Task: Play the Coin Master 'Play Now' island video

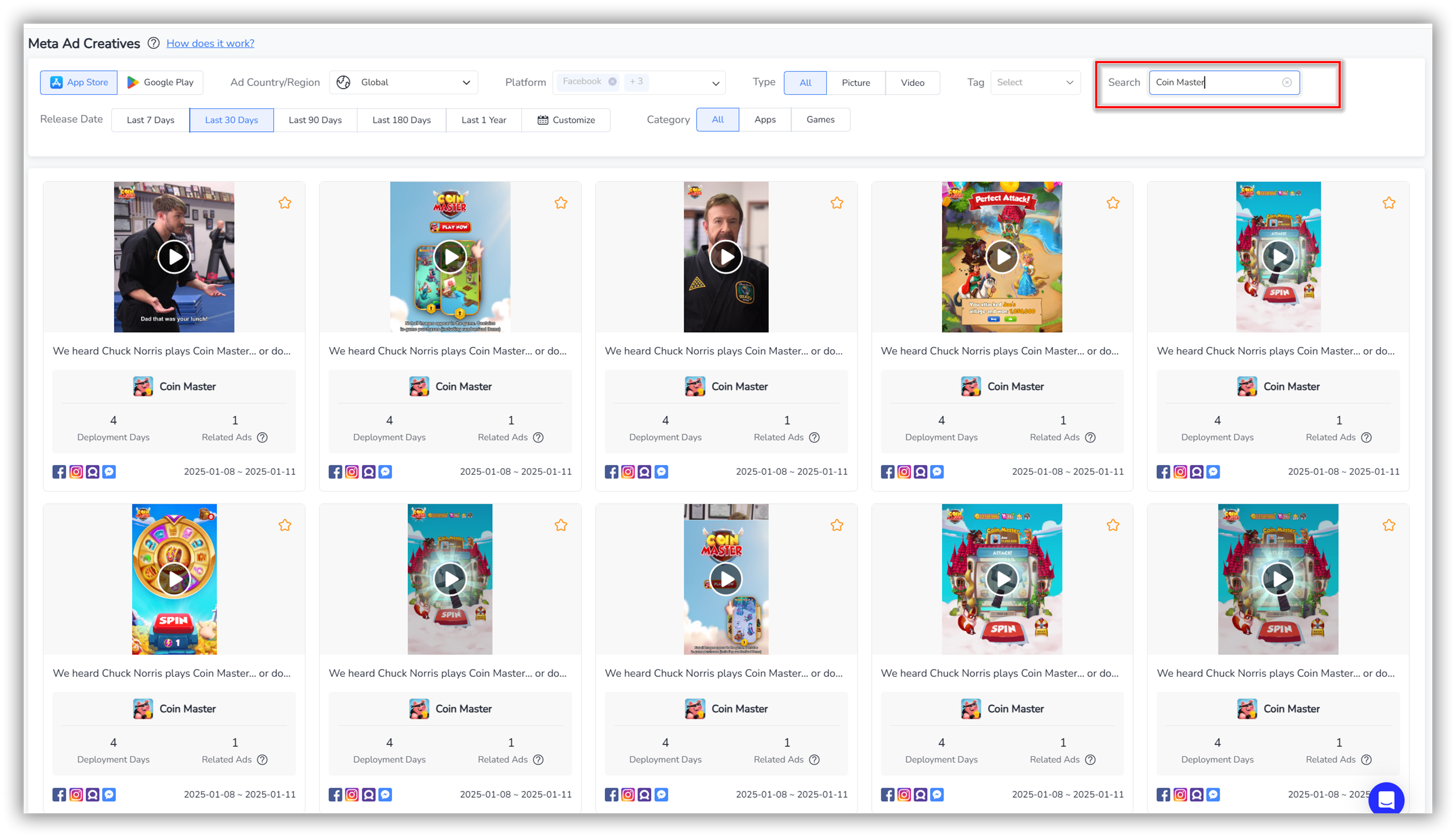Action: (x=450, y=257)
